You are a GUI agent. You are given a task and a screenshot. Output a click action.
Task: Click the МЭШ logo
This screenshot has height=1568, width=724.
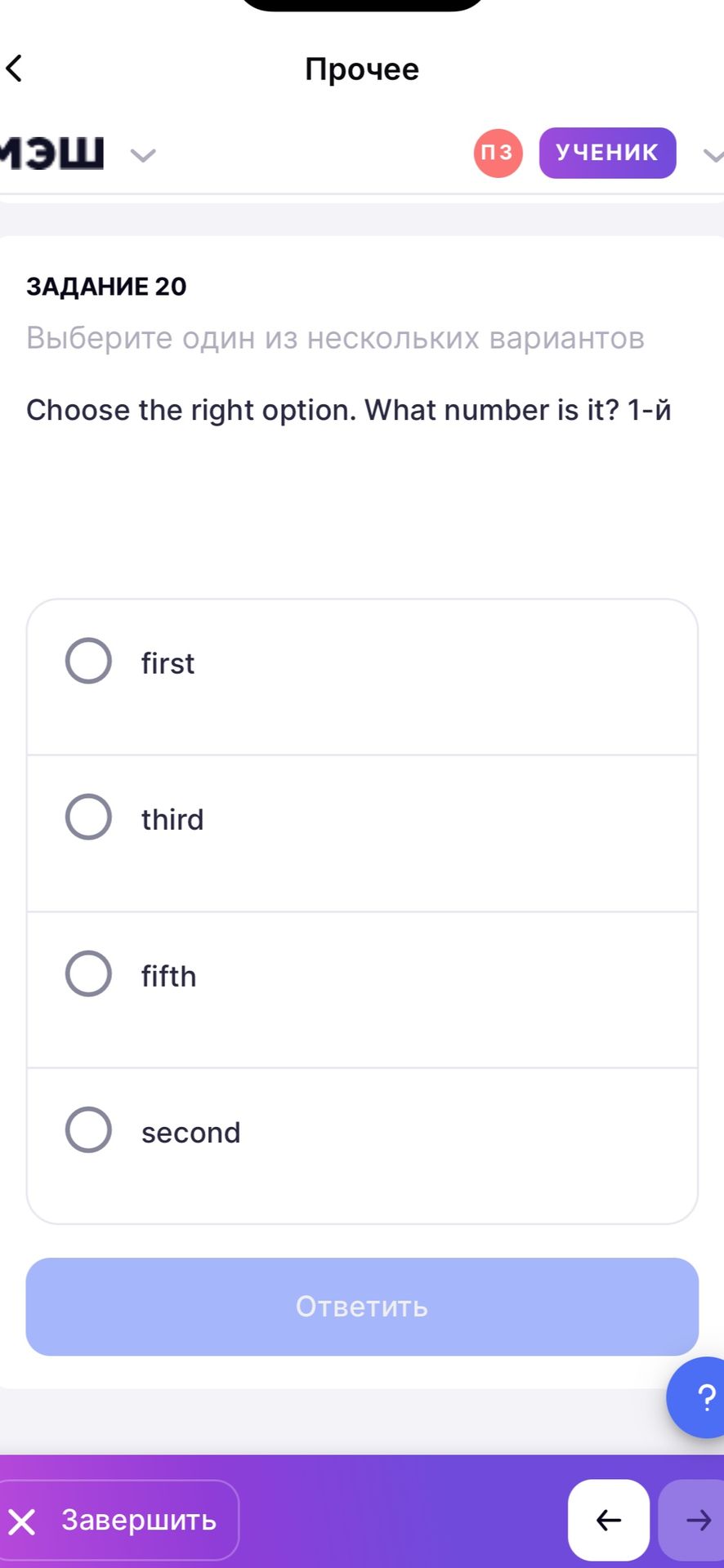[52, 153]
